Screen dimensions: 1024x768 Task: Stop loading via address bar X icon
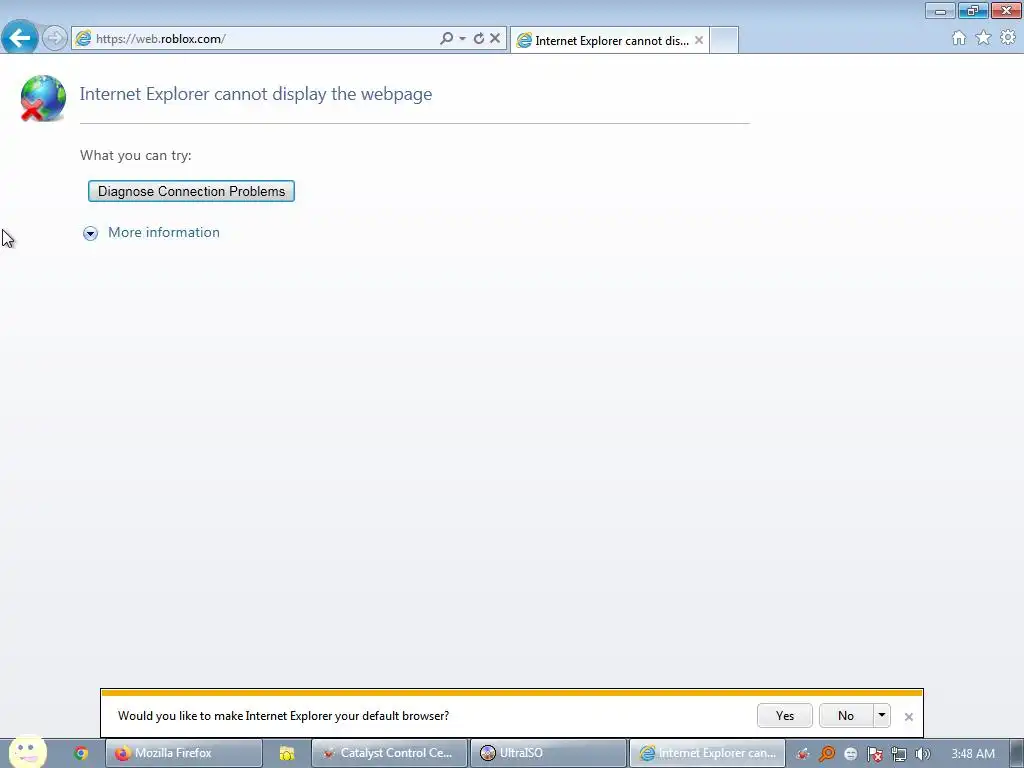pos(495,39)
